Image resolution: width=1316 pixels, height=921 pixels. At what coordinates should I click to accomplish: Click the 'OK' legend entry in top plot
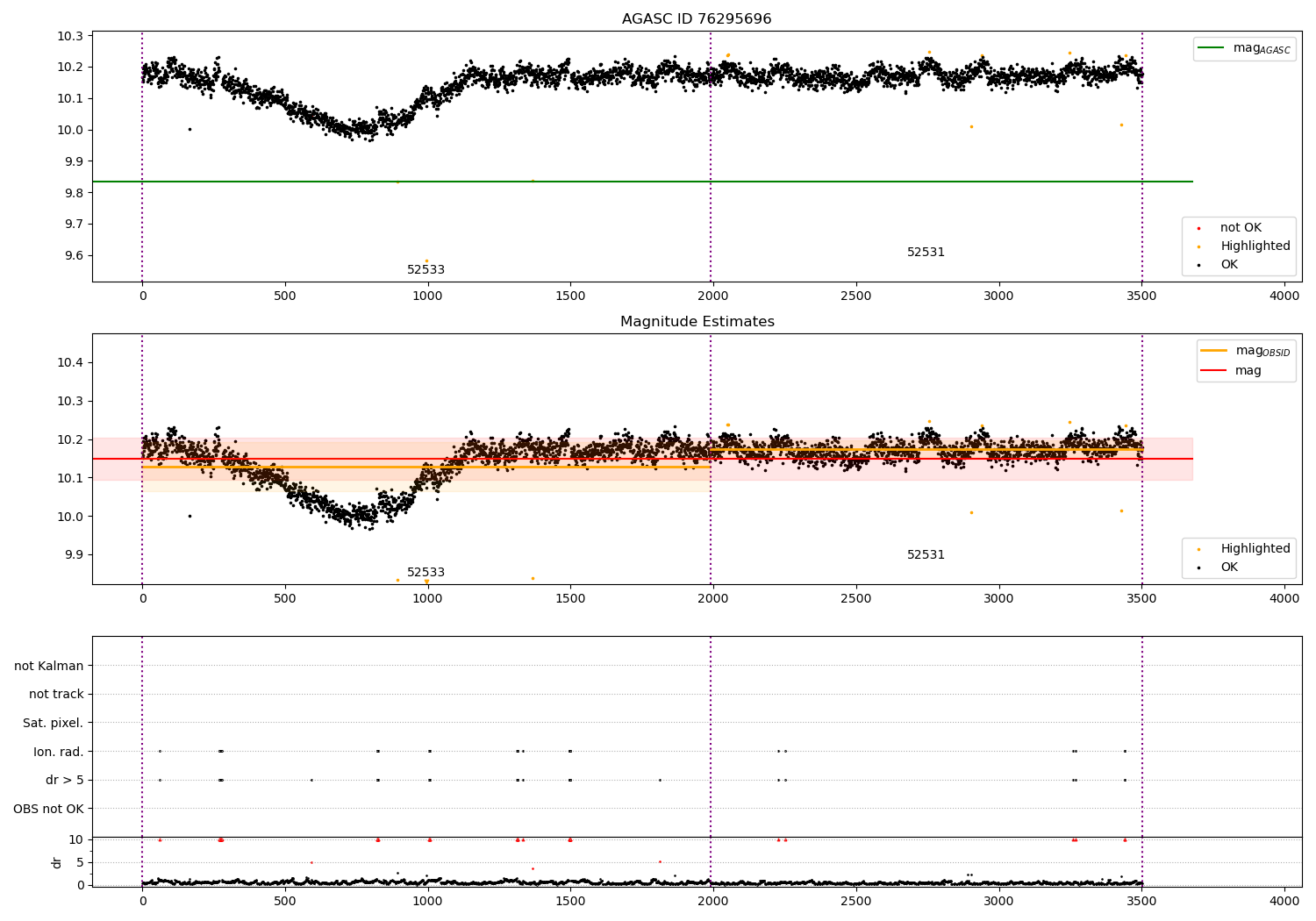[1219, 265]
